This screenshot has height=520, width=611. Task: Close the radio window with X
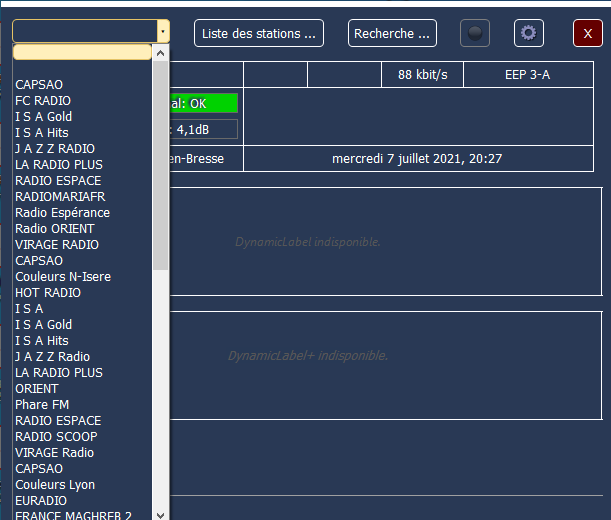point(588,33)
